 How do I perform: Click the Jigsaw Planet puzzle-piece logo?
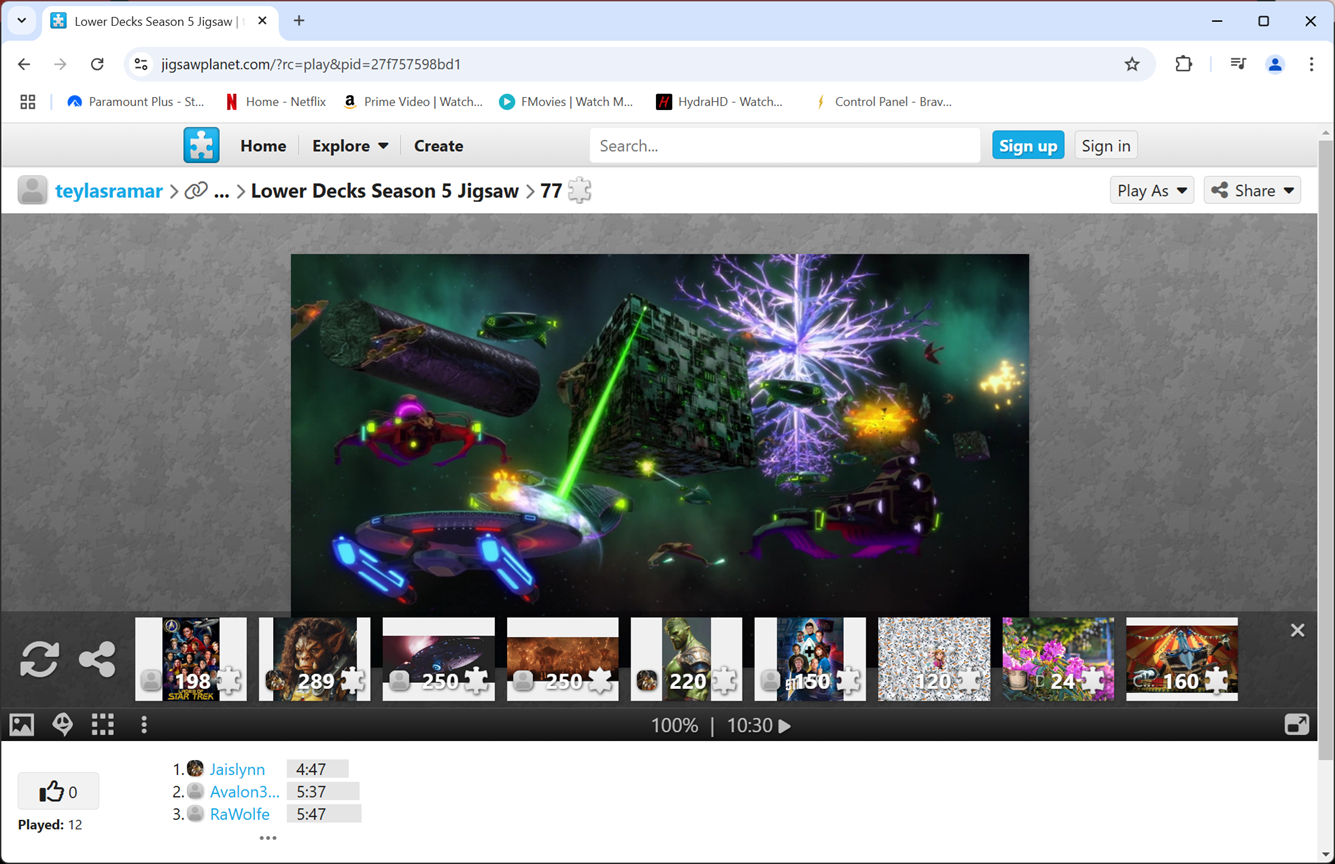click(201, 145)
